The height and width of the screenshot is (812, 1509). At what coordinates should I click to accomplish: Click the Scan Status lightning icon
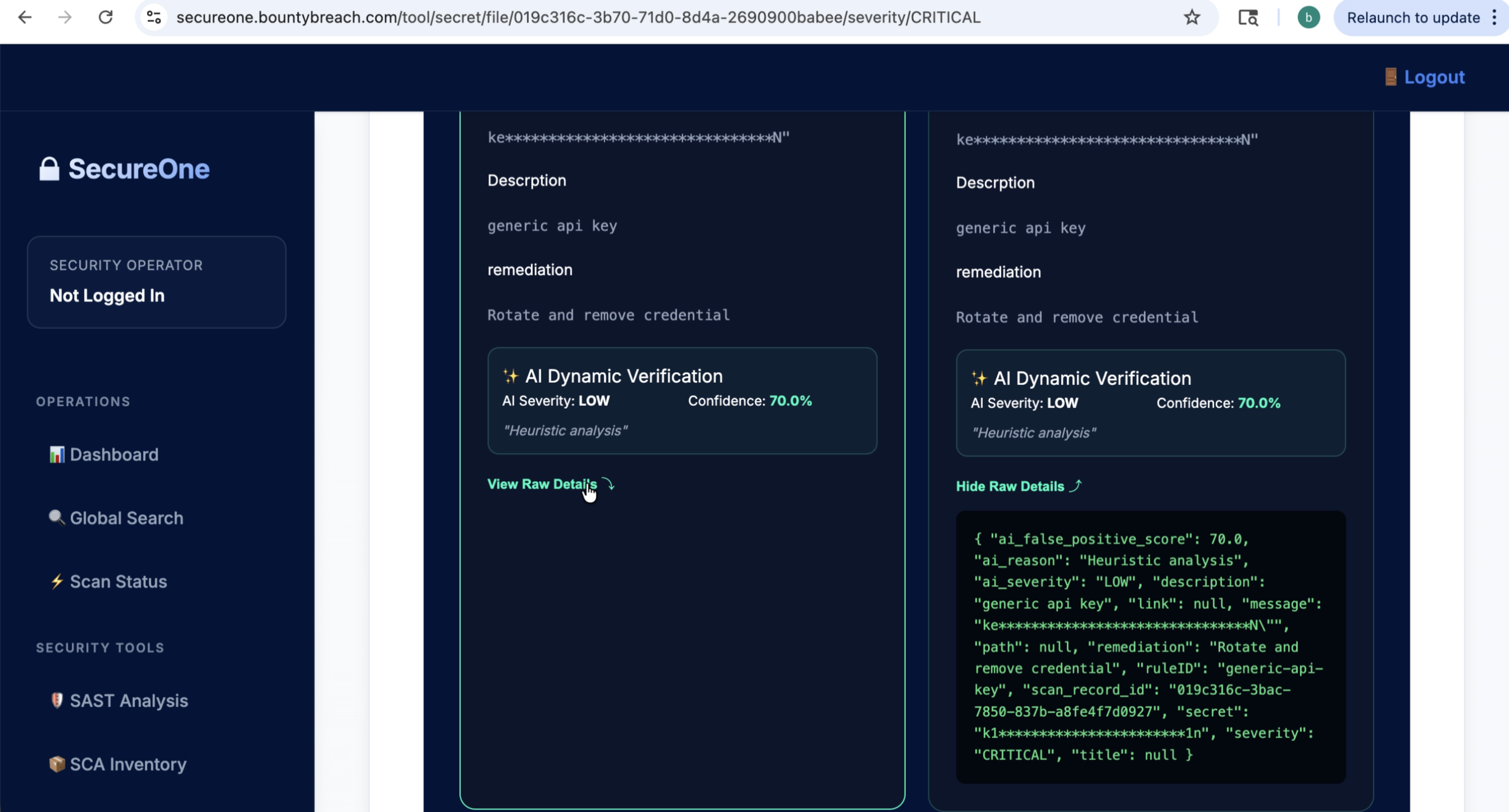pos(57,581)
